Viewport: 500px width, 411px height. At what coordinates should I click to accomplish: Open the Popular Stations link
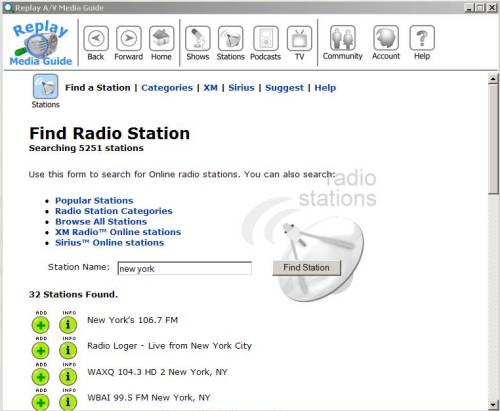pyautogui.click(x=94, y=201)
